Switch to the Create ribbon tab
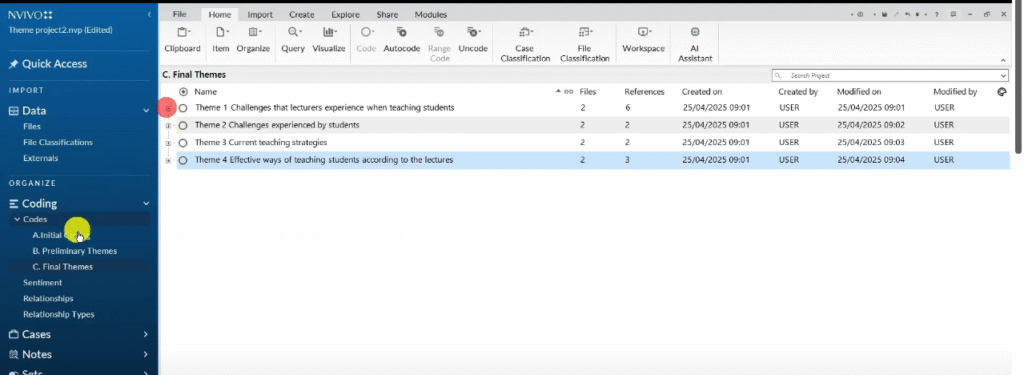 (302, 14)
